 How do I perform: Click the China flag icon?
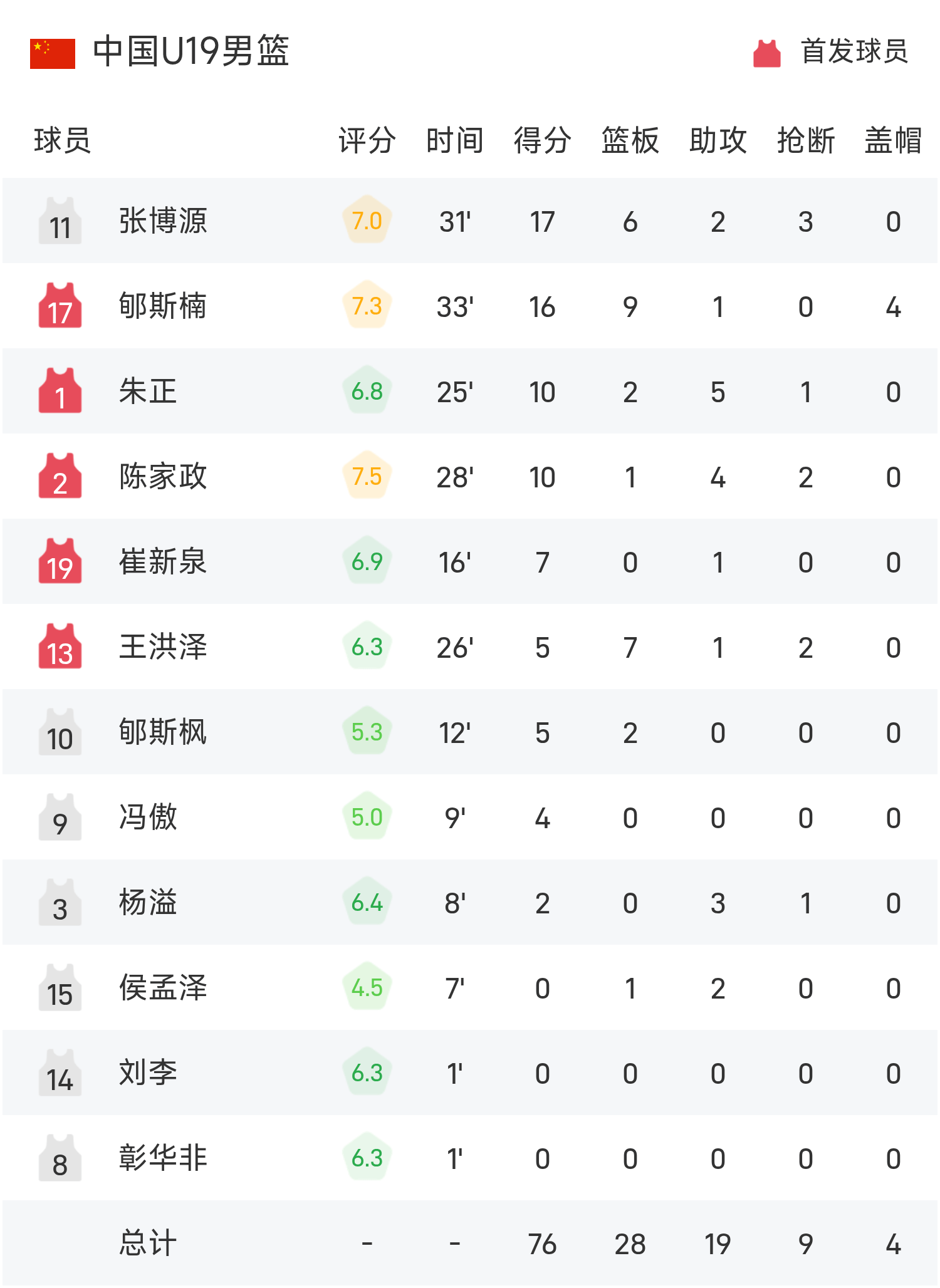click(53, 53)
